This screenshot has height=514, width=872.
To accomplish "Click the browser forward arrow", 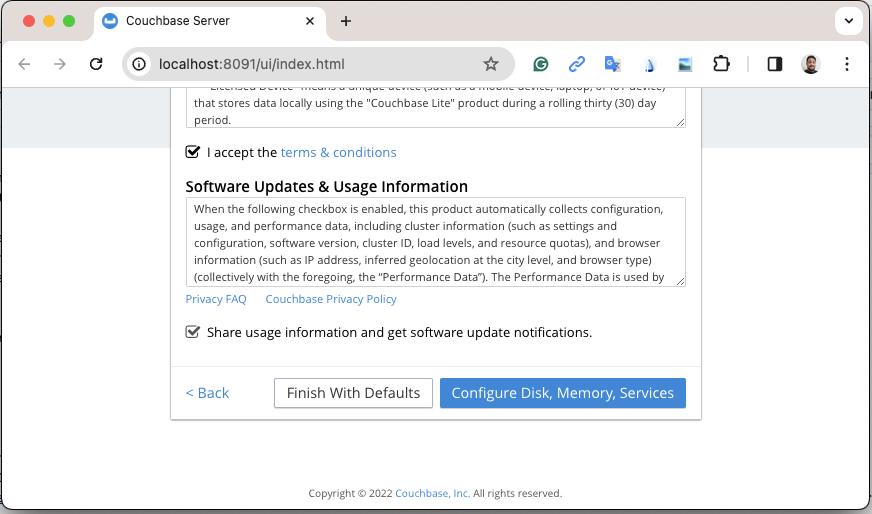I will pos(60,64).
